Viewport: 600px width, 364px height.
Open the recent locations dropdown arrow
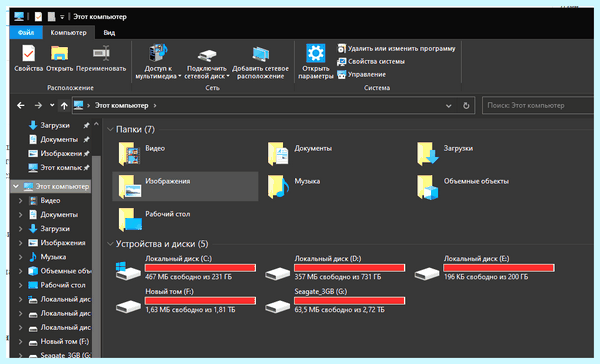point(52,105)
